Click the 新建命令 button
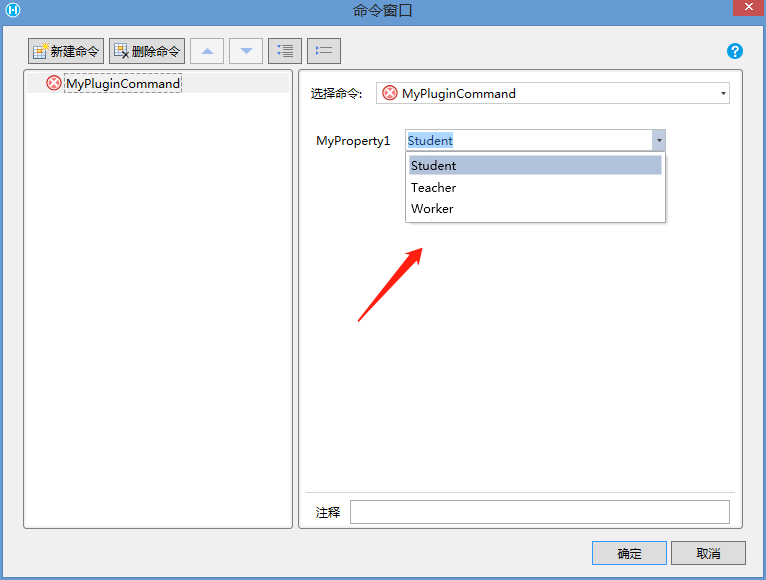Viewport: 766px width, 580px height. 66,51
